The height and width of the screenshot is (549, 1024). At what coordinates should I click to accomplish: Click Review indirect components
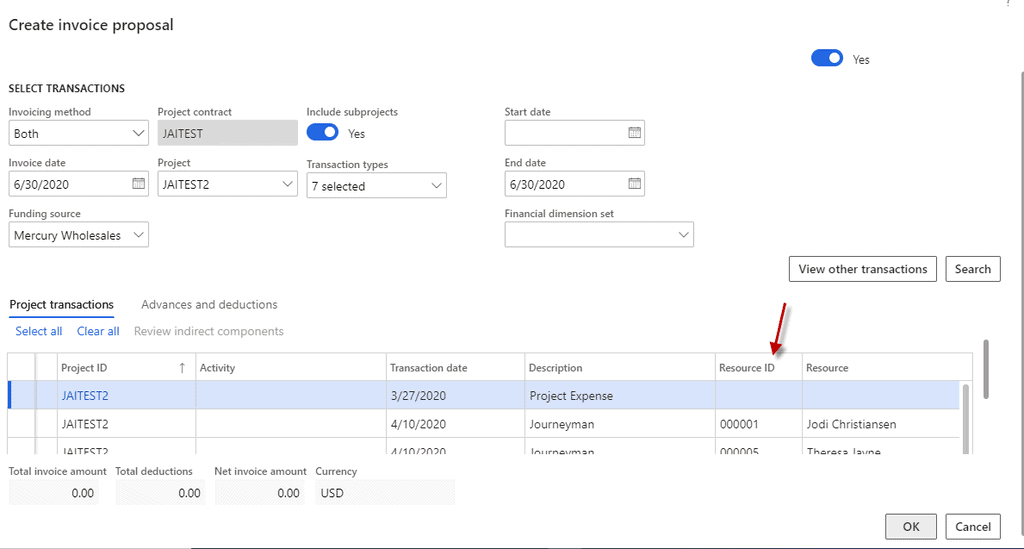click(x=208, y=332)
